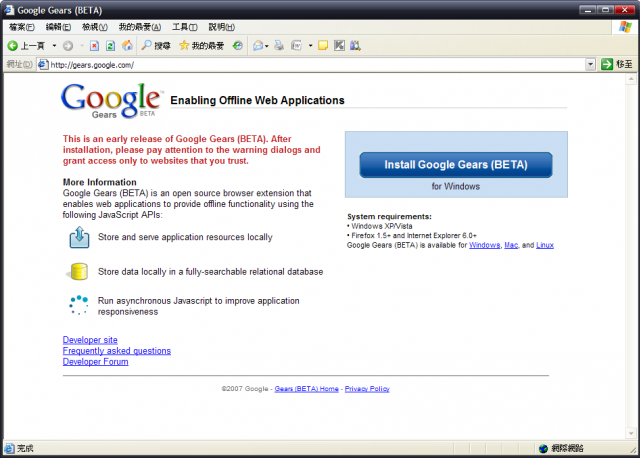Click the History/Media globe toolbar icon

[238, 46]
